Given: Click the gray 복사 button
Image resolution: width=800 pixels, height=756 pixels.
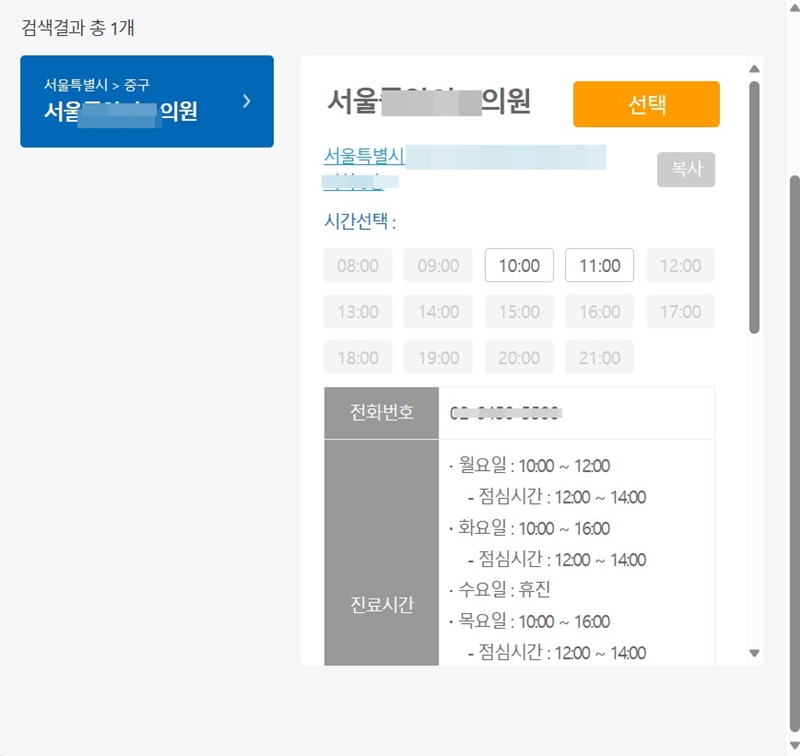Looking at the screenshot, I should 686,169.
